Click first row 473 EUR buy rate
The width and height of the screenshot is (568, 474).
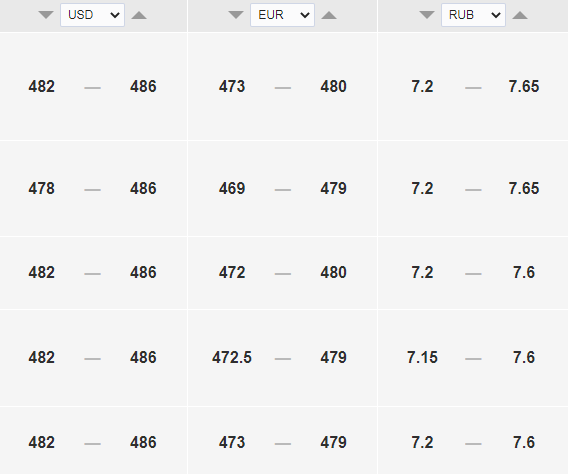[232, 87]
